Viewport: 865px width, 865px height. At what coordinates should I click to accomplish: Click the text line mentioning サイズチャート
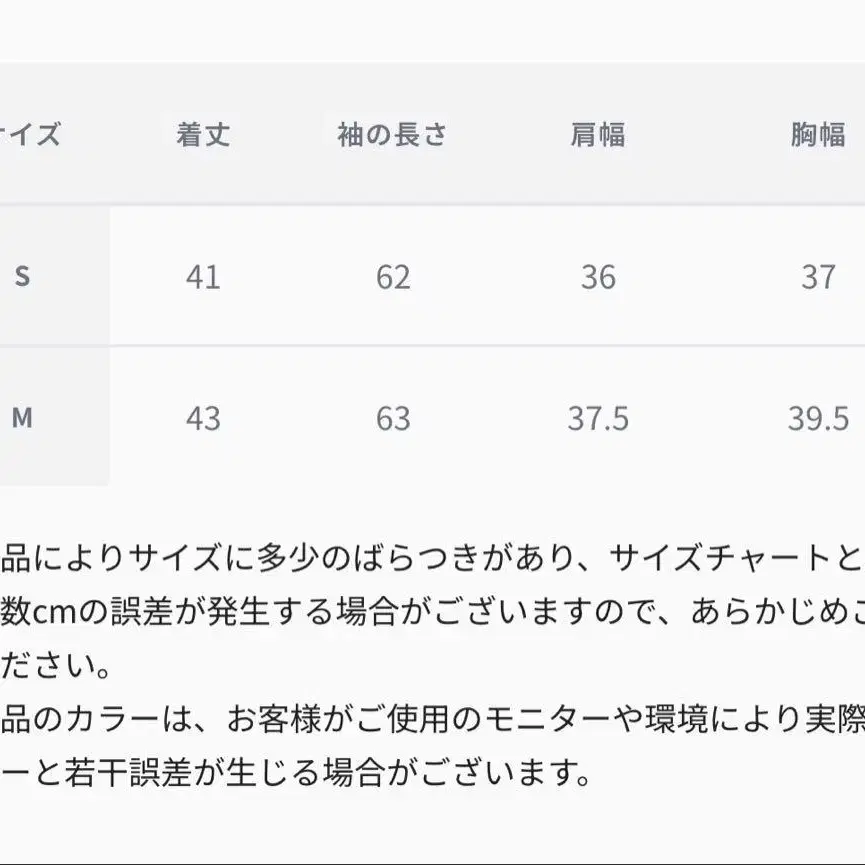pyautogui.click(x=432, y=557)
